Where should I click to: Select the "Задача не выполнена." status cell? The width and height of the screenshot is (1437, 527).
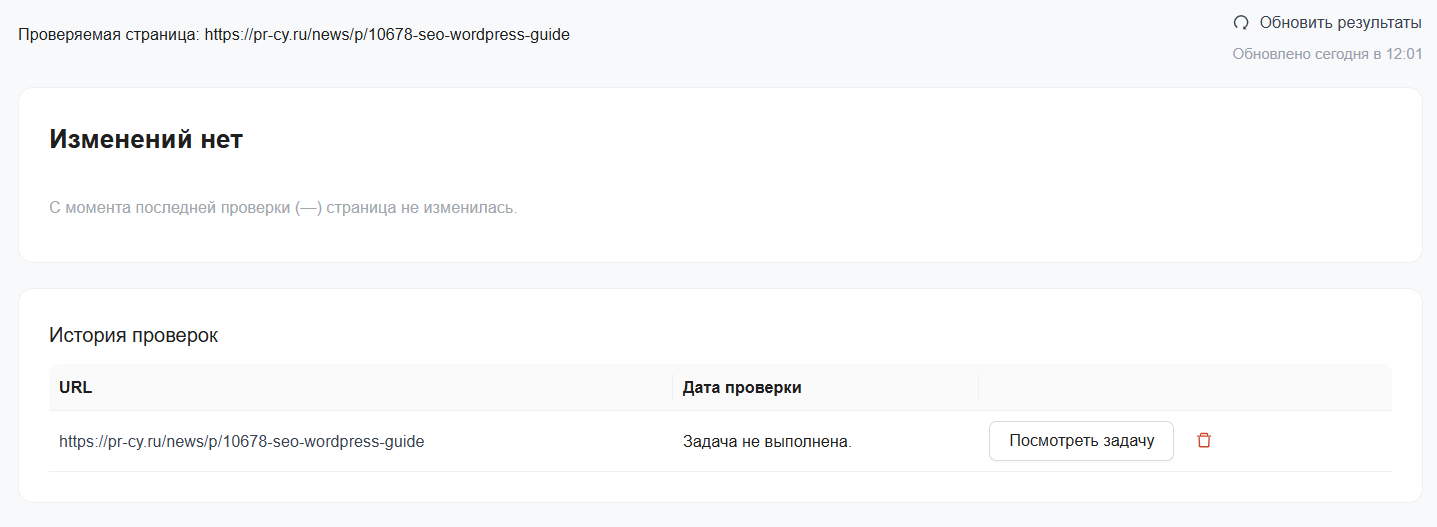point(767,441)
